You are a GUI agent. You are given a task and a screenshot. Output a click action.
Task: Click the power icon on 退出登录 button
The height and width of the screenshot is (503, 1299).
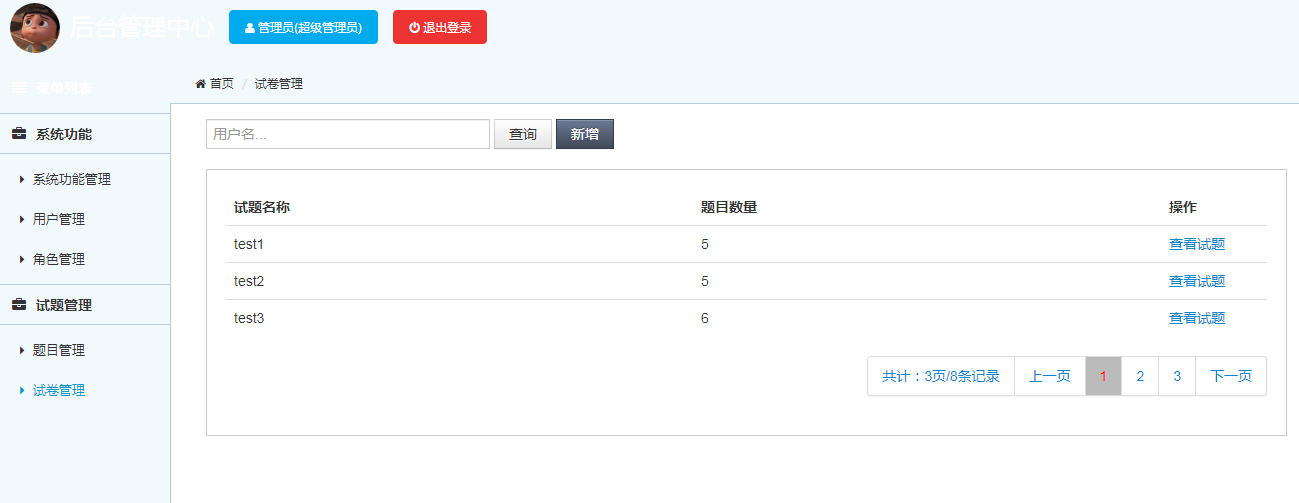click(414, 28)
